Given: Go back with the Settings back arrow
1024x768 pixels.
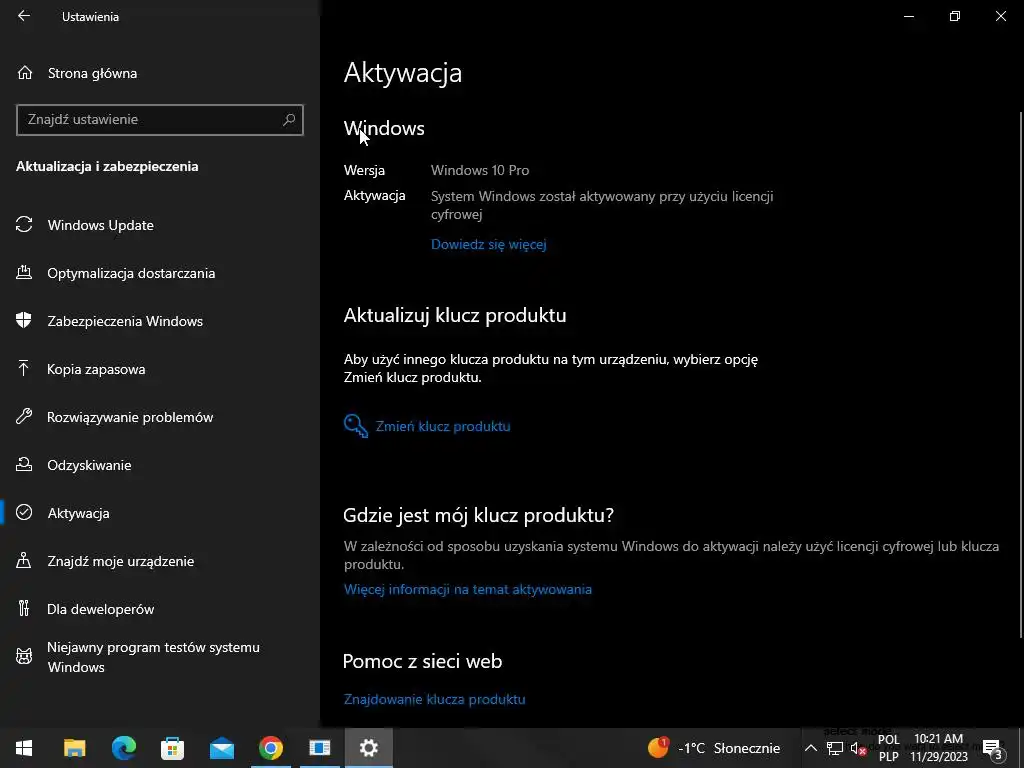Looking at the screenshot, I should pos(24,16).
